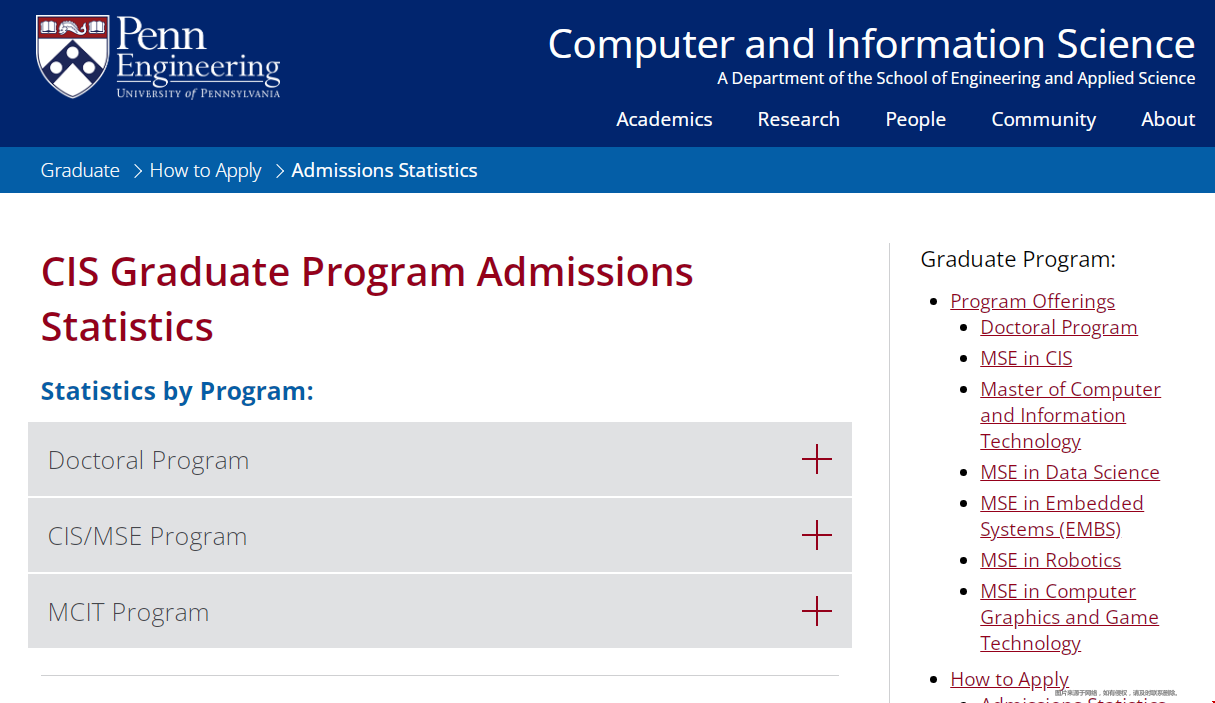Image resolution: width=1215 pixels, height=703 pixels.
Task: Open Master of Computer and Information Technology link
Action: click(x=1070, y=415)
